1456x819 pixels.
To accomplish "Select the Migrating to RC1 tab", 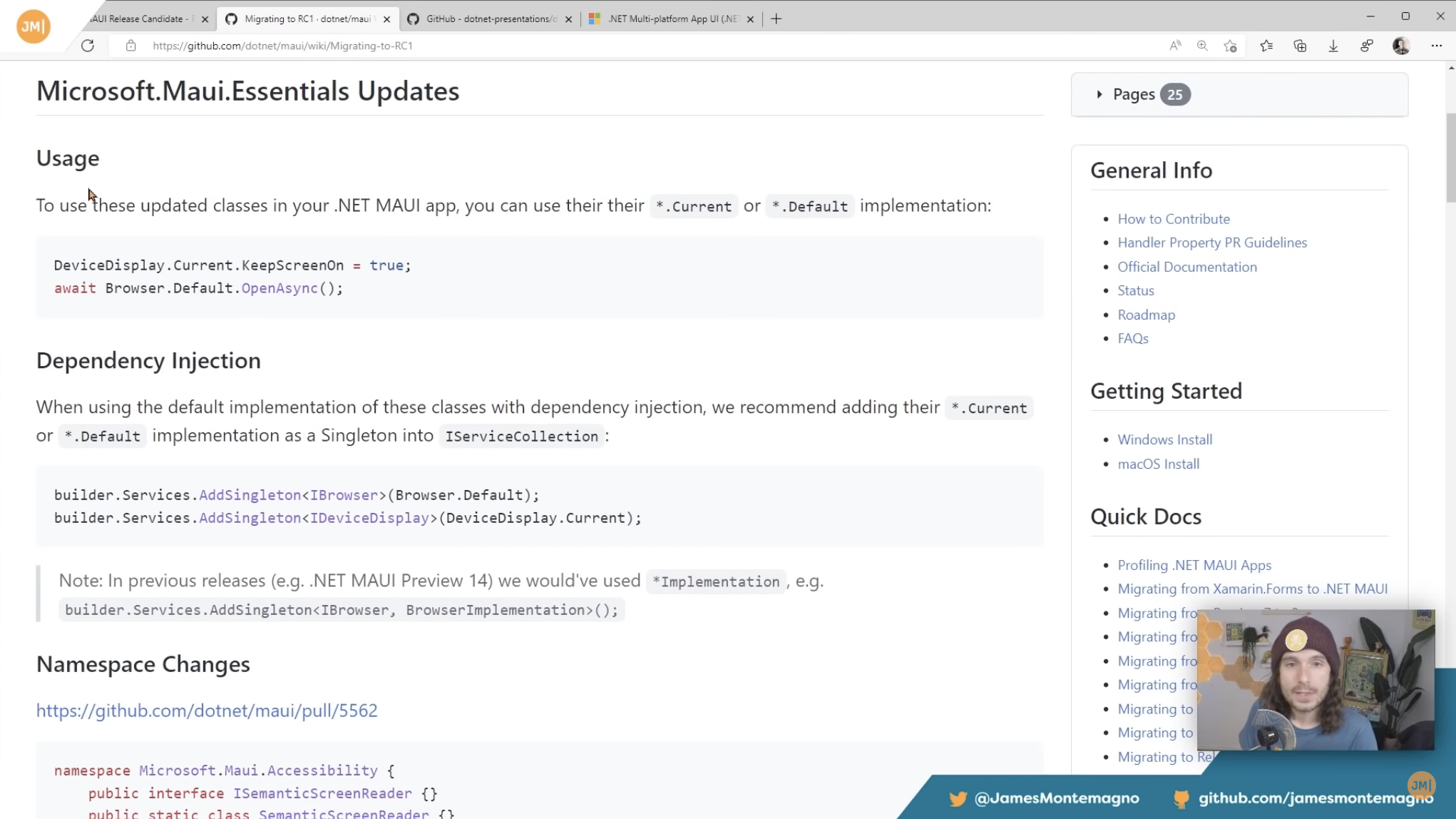I will click(308, 19).
